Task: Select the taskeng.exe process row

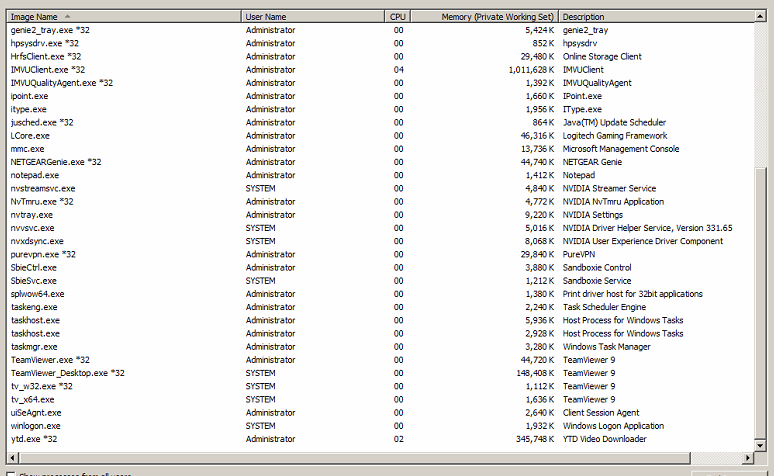Action: (x=380, y=307)
